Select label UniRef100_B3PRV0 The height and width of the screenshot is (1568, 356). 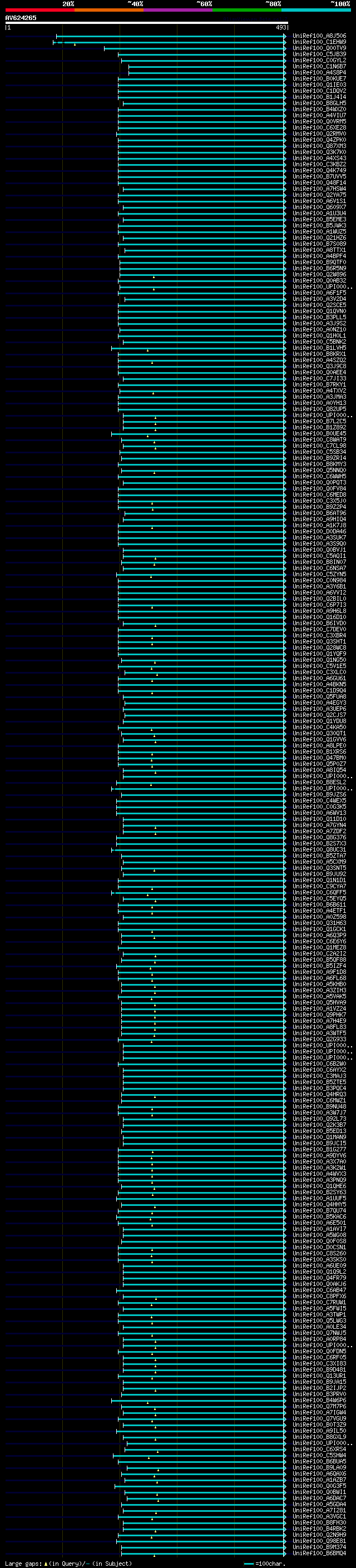coord(319,1394)
